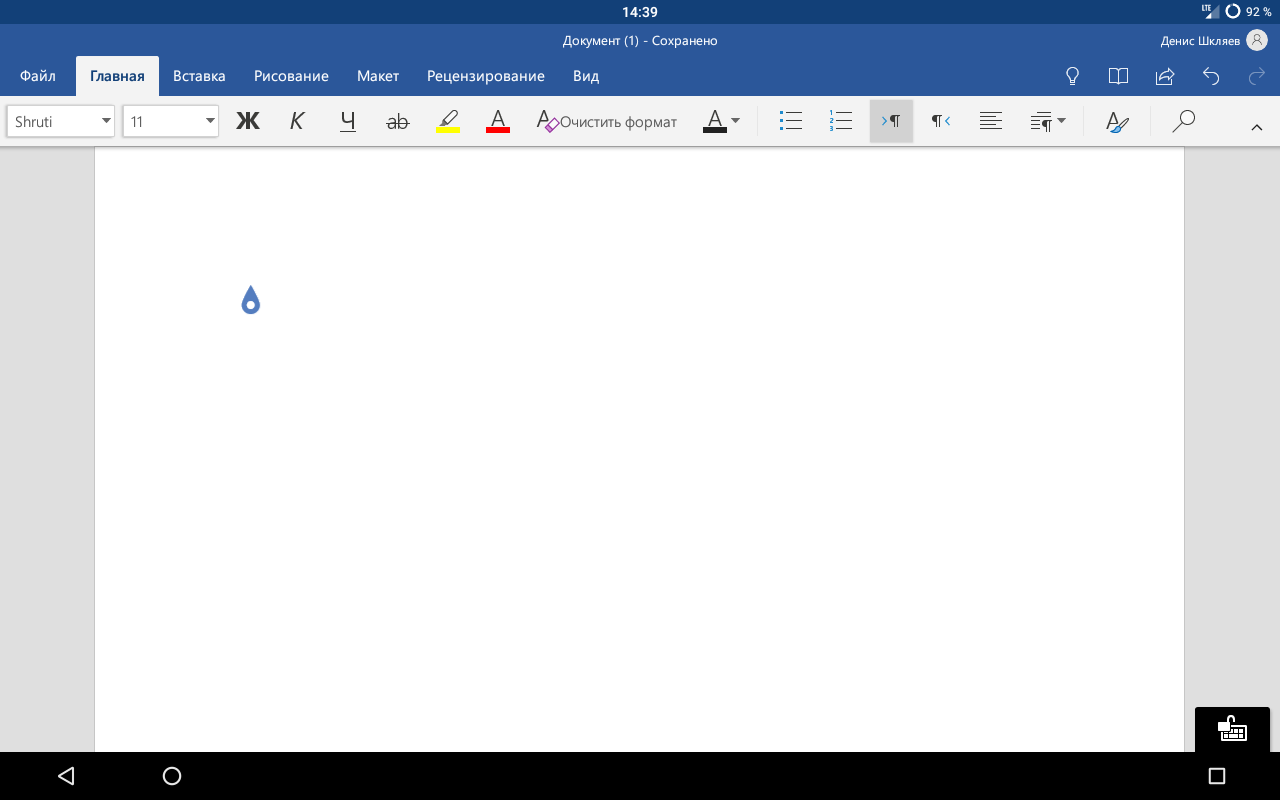This screenshot has height=800, width=1280.
Task: Open text styles gallery icon
Action: coord(1117,121)
